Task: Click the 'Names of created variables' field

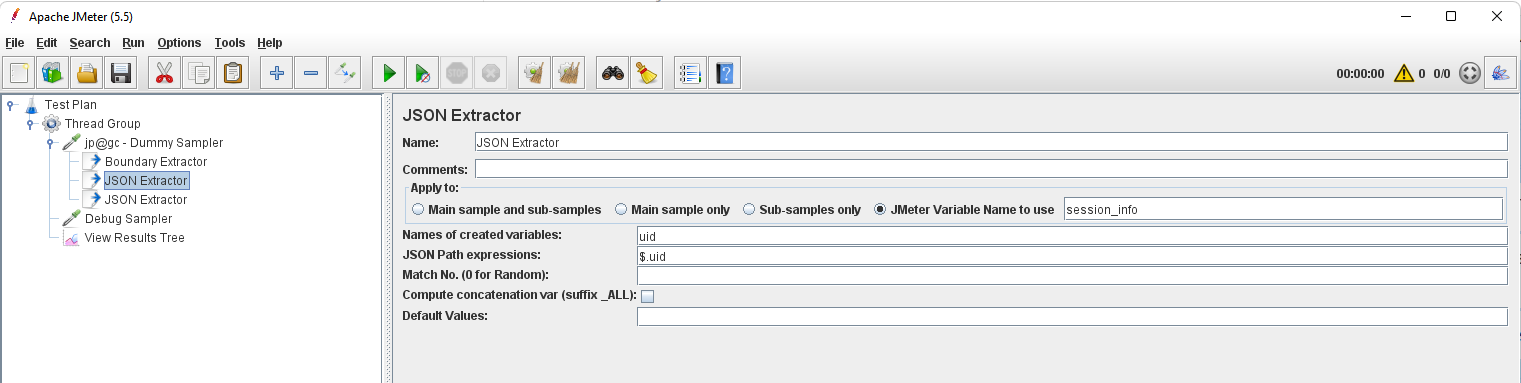Action: 1072,236
